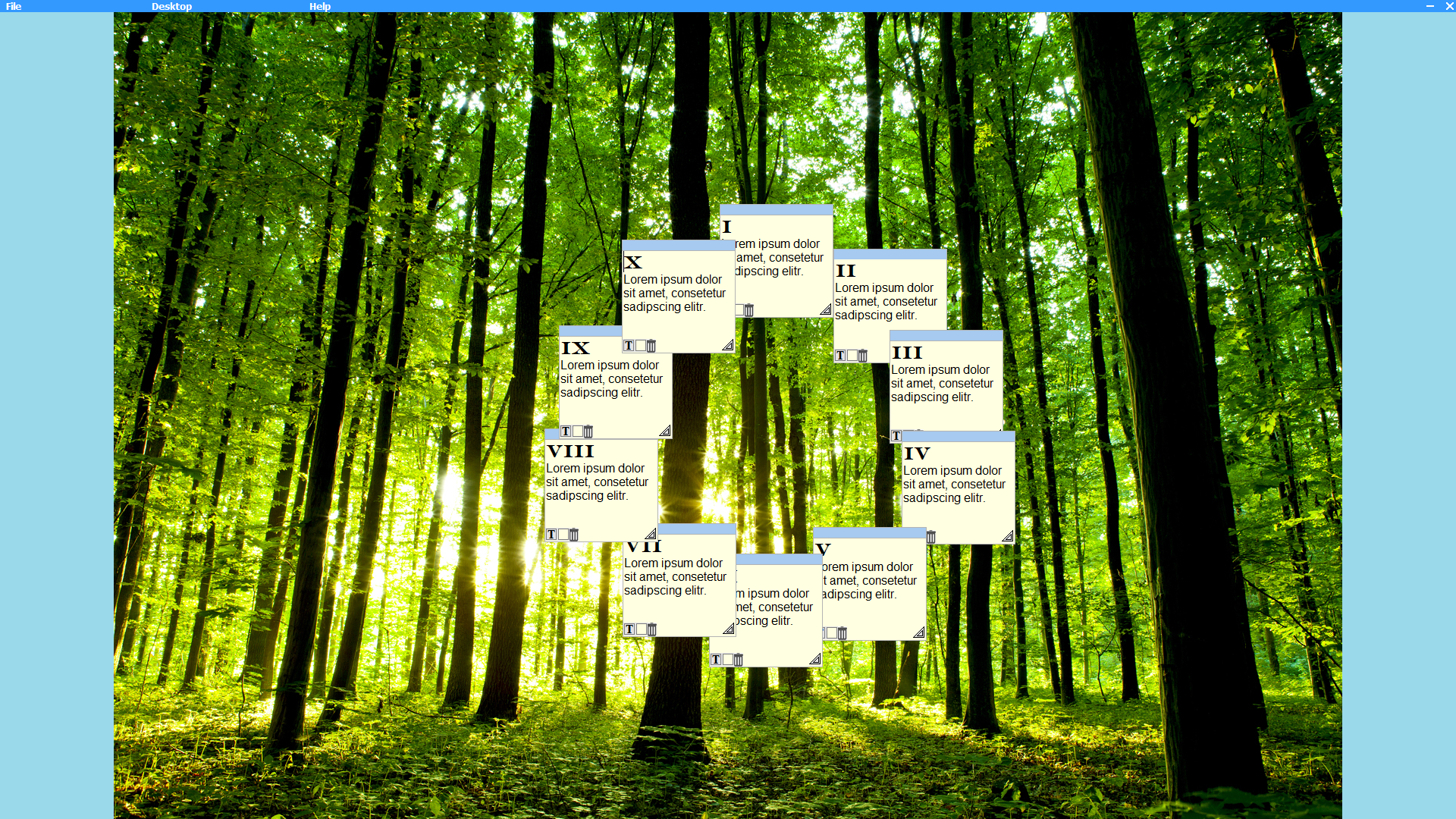Open the Desktop menu
The width and height of the screenshot is (1456, 819).
tap(171, 6)
